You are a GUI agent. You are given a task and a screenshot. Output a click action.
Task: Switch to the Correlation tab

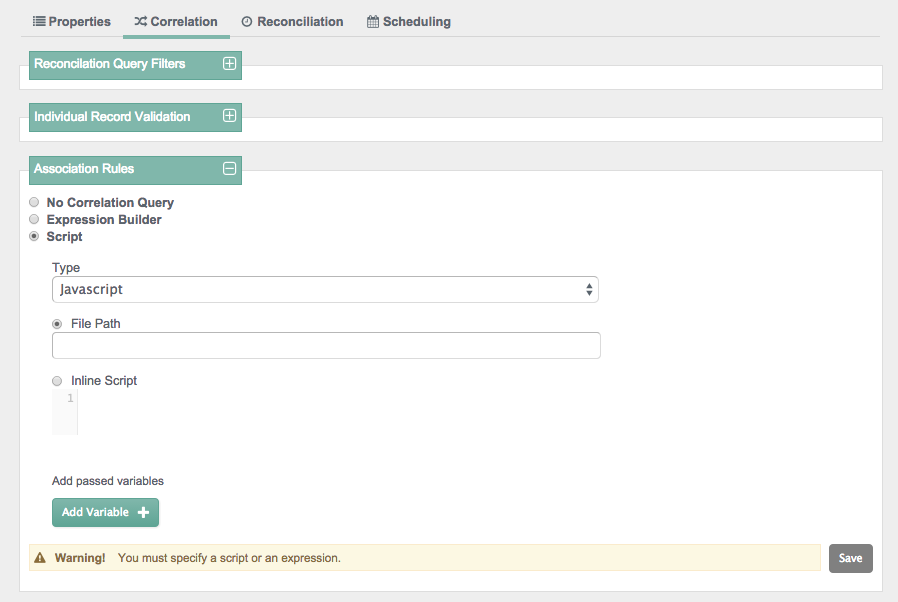tap(176, 22)
